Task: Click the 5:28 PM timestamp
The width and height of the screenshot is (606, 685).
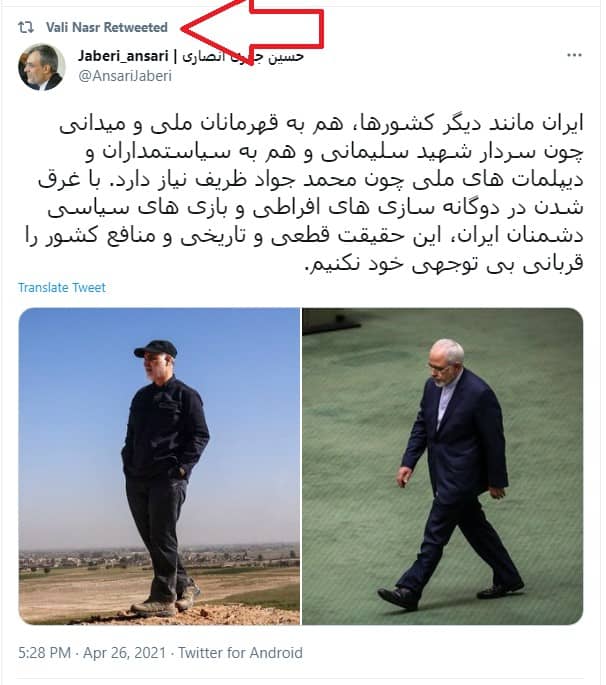Action: pos(44,653)
